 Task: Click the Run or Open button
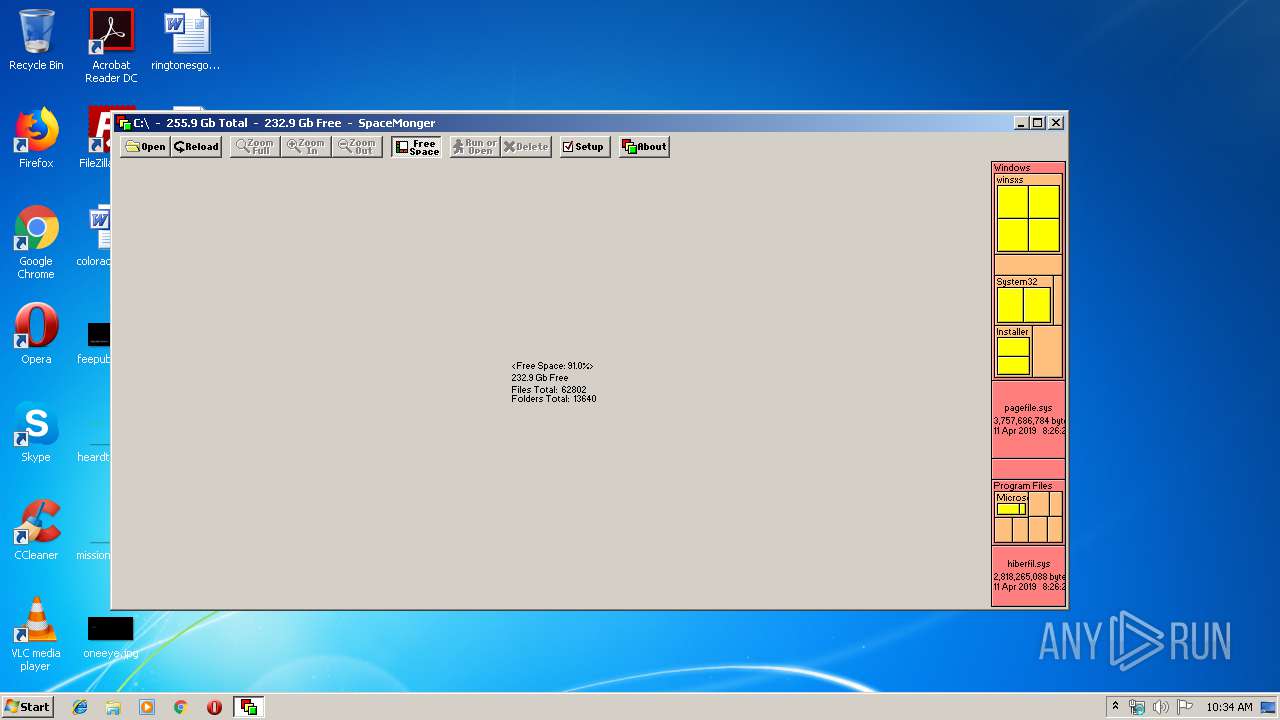[x=474, y=147]
